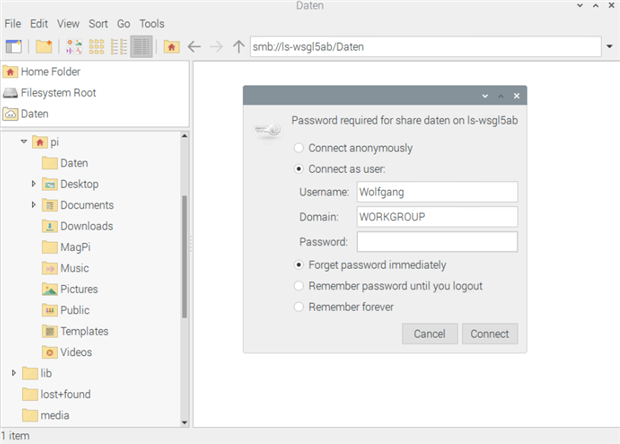This screenshot has width=620, height=444.
Task: Go to home folder via toolbar icon
Action: 172,46
